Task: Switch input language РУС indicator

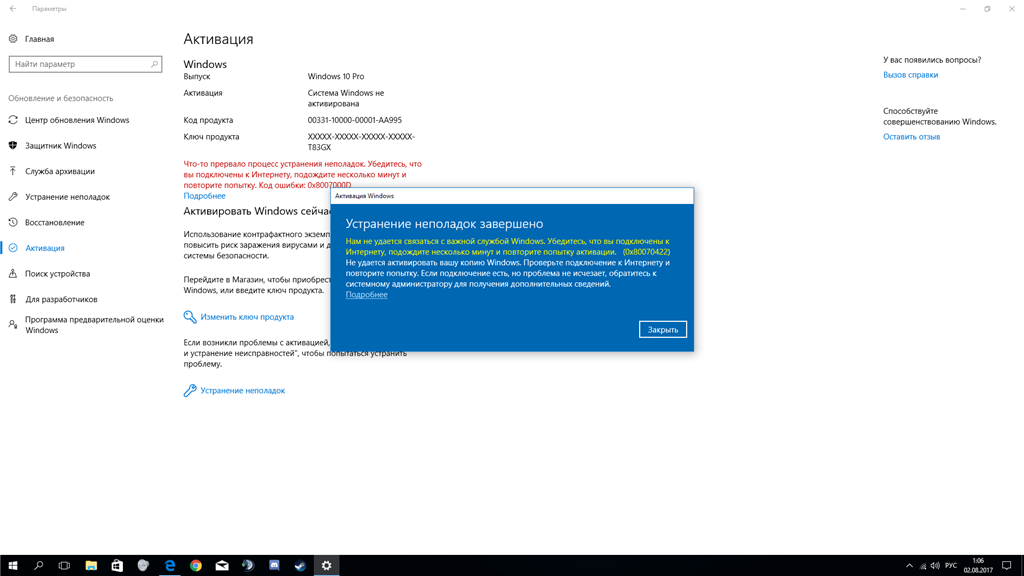Action: click(951, 566)
